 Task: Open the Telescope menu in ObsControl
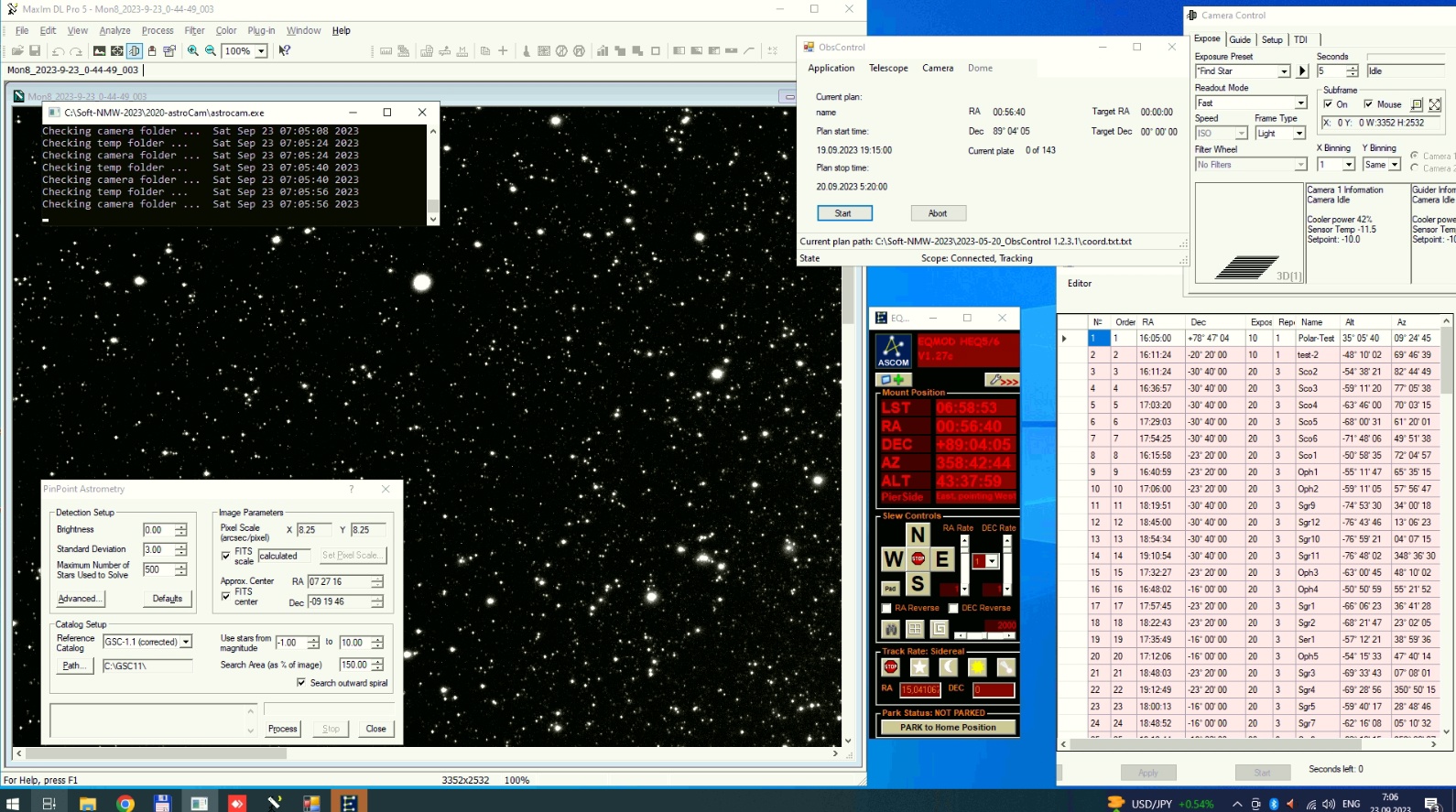888,68
